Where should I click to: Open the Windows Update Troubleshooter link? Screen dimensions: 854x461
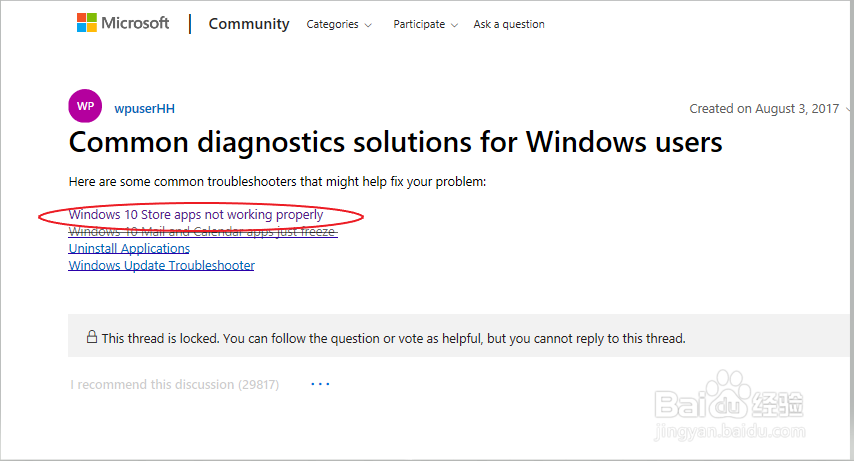(161, 265)
